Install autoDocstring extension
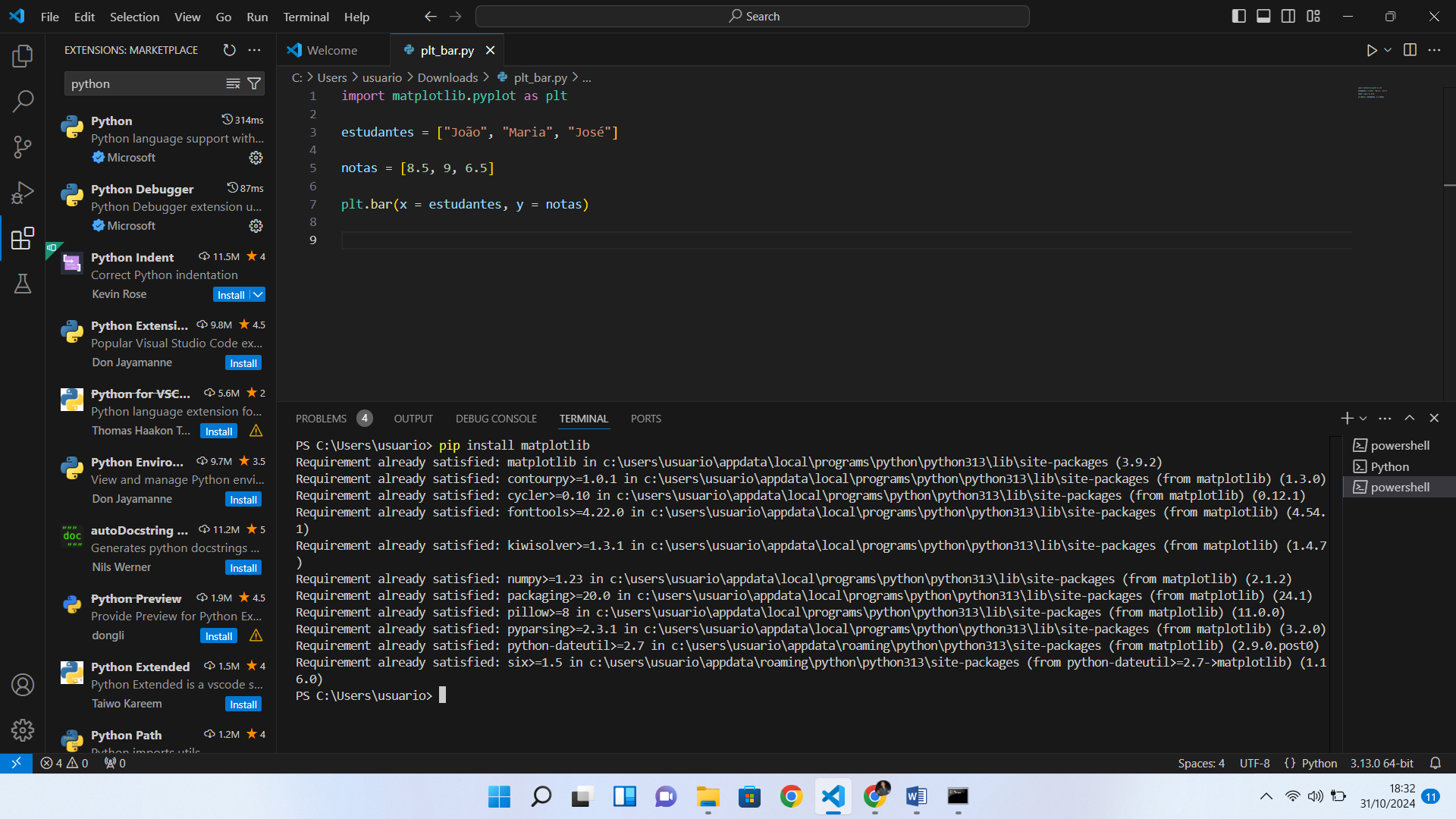Image resolution: width=1456 pixels, height=819 pixels. point(243,567)
